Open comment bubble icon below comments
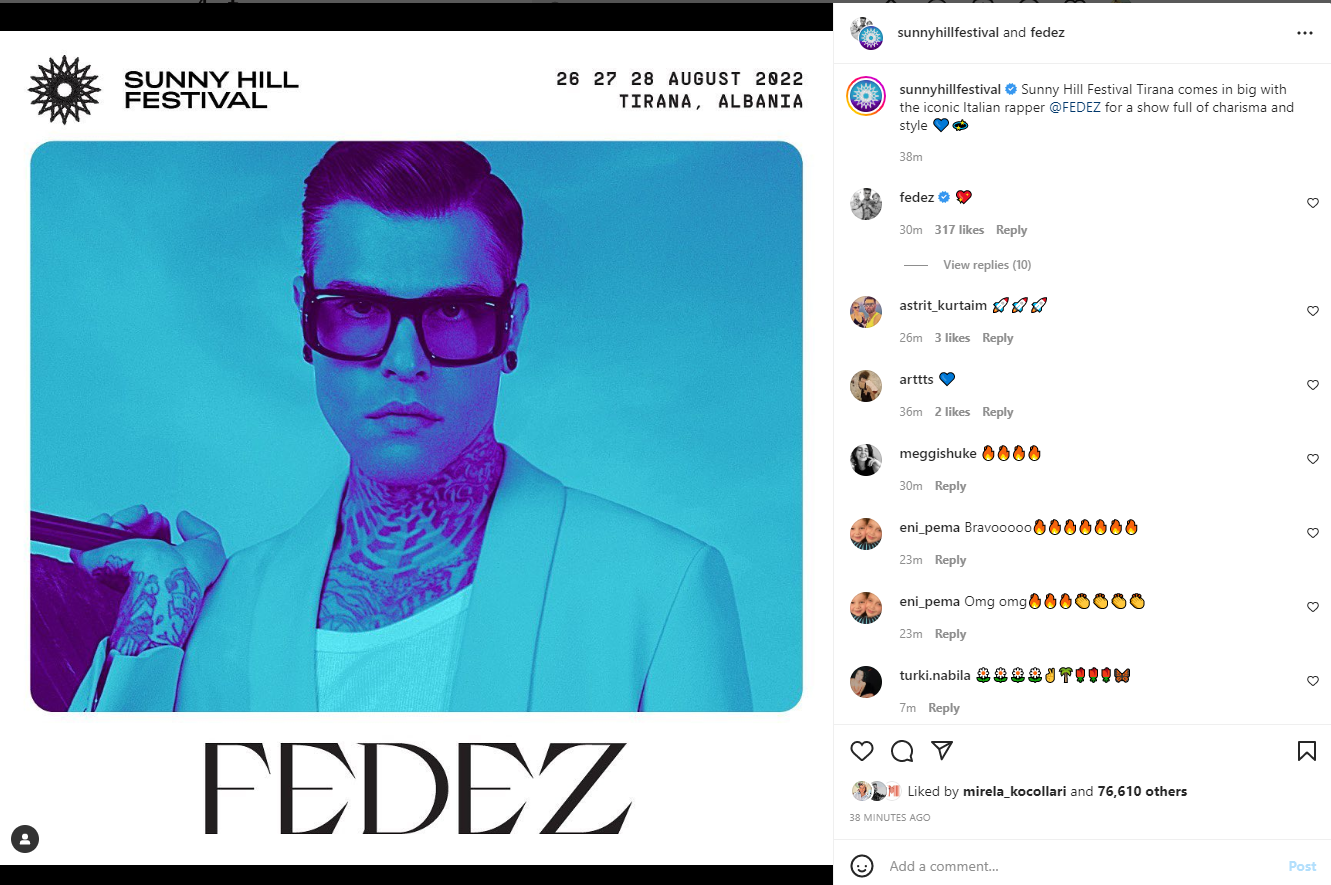 (x=902, y=751)
